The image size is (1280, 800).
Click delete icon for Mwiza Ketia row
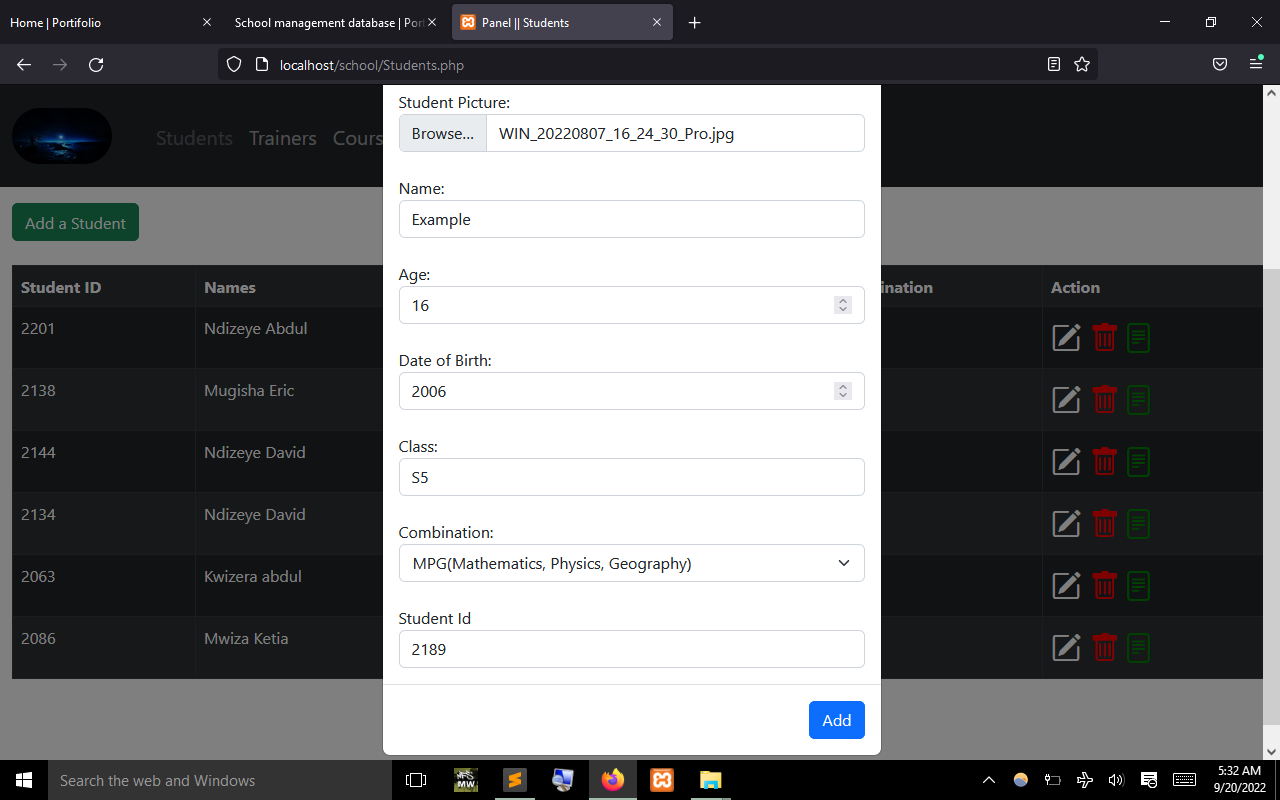tap(1104, 648)
